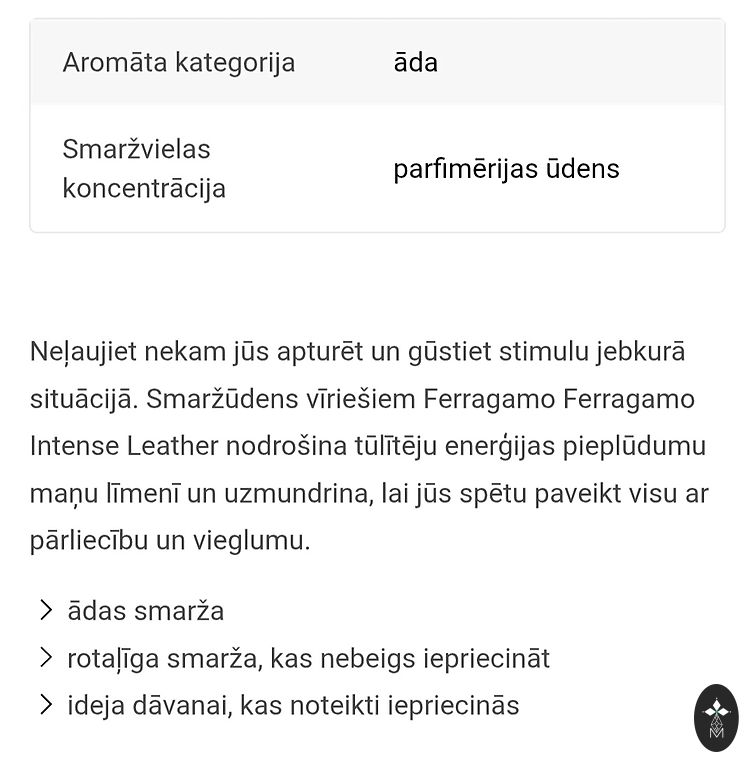755x768 pixels.
Task: Click the "āda" category value
Action: [416, 62]
